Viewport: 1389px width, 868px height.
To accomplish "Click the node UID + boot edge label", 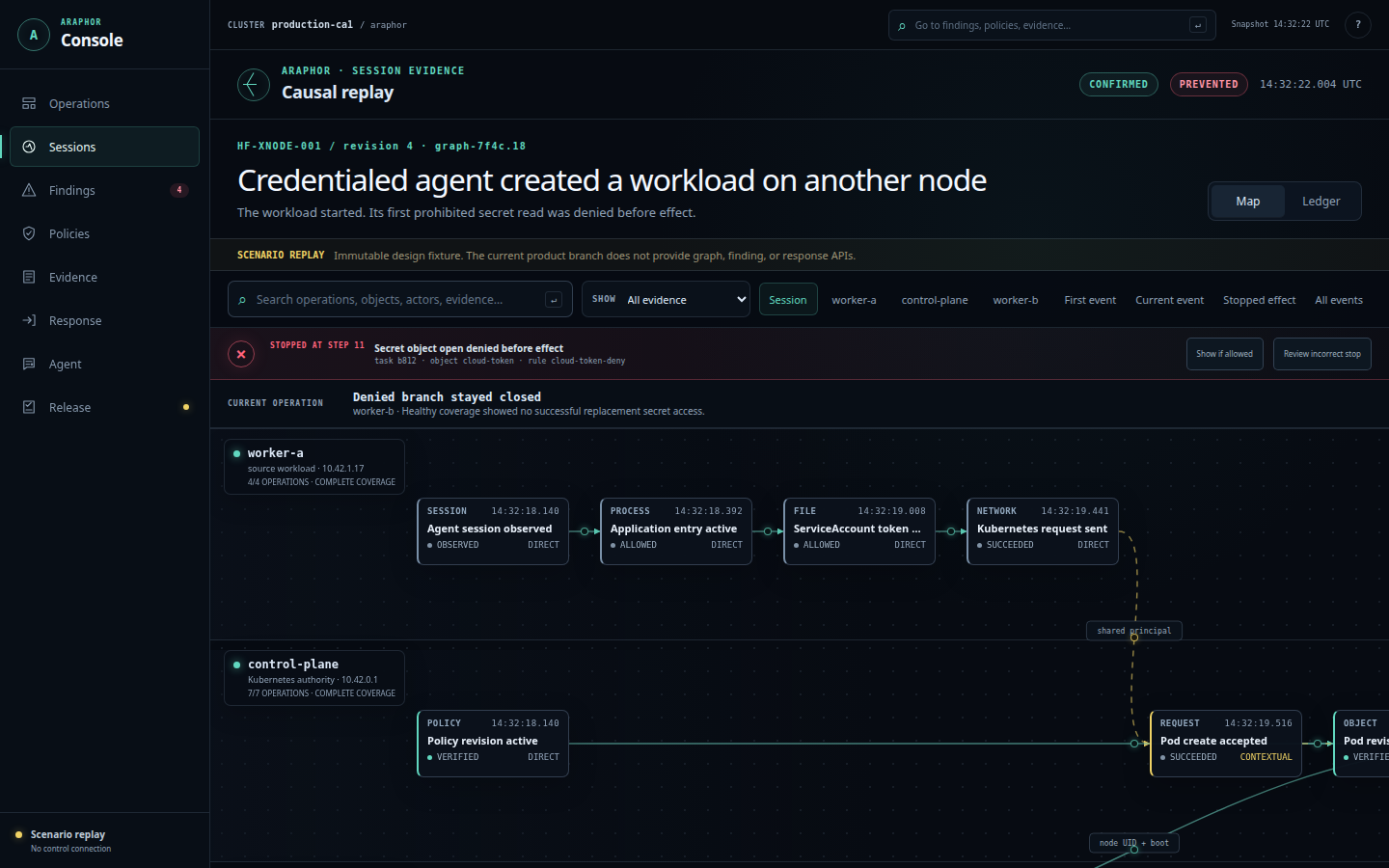I will pyautogui.click(x=1134, y=843).
